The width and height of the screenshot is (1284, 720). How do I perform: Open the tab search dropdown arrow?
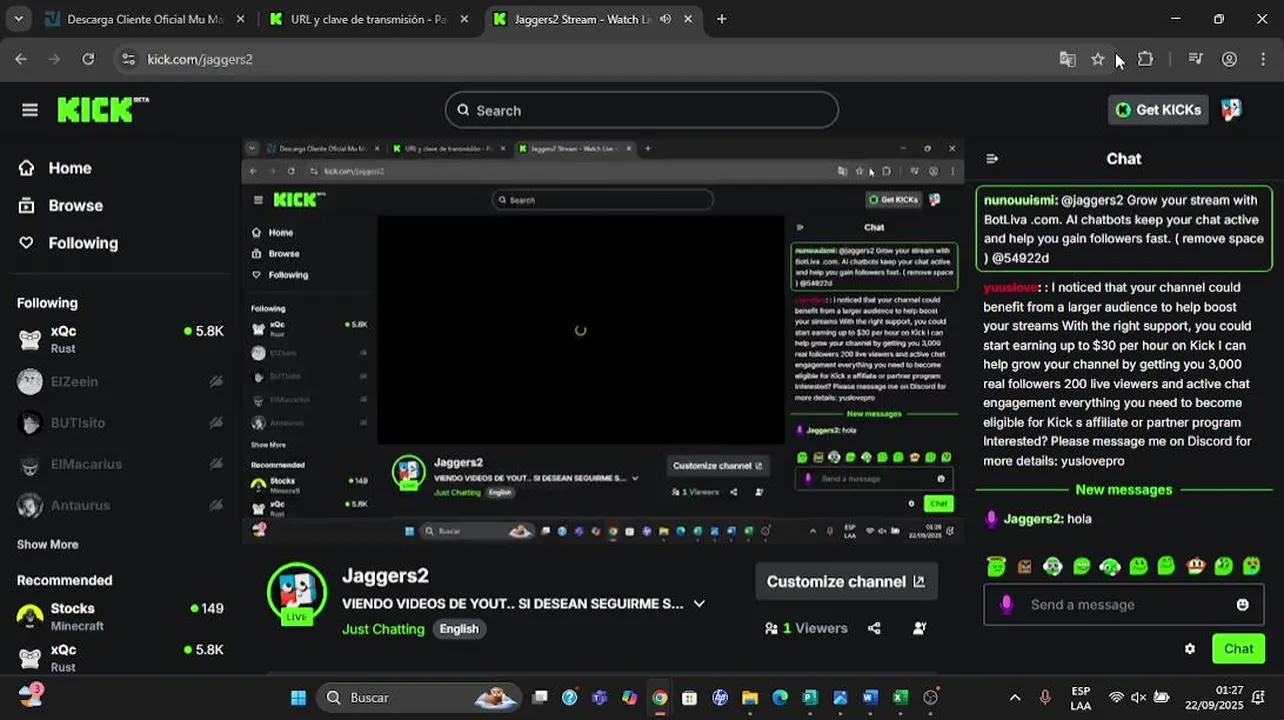click(19, 19)
